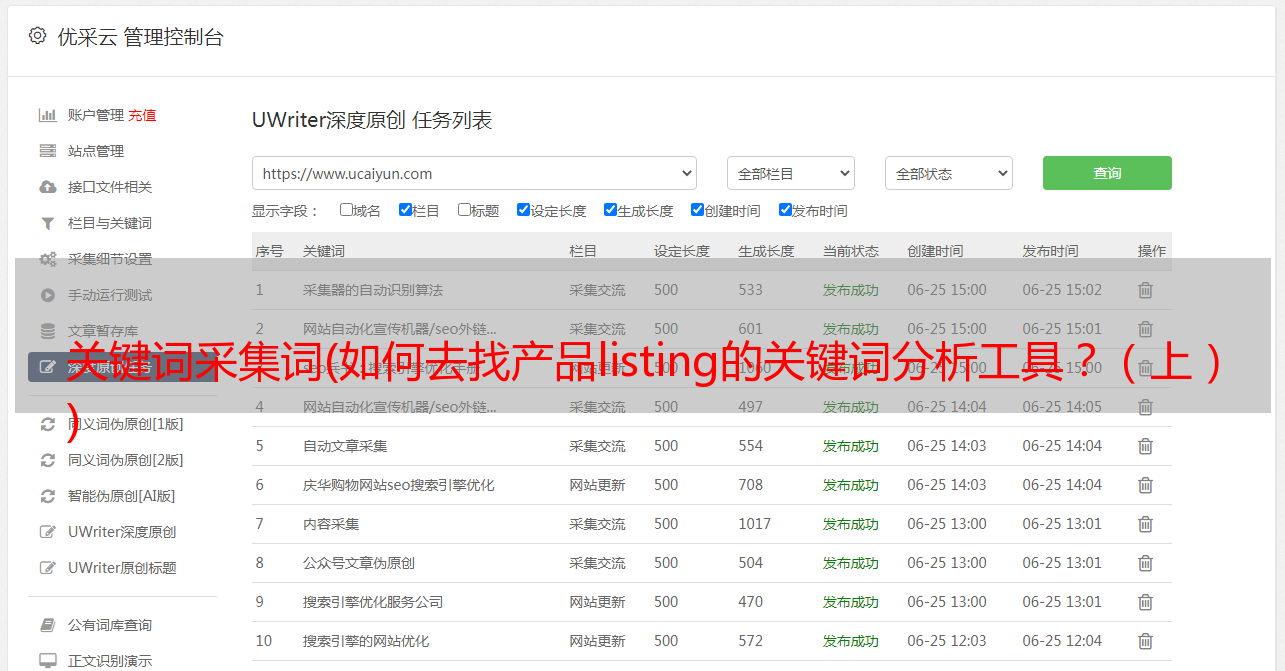
Task: Open 同义词伪原创[2版] in the sidebar
Action: pyautogui.click(x=126, y=460)
